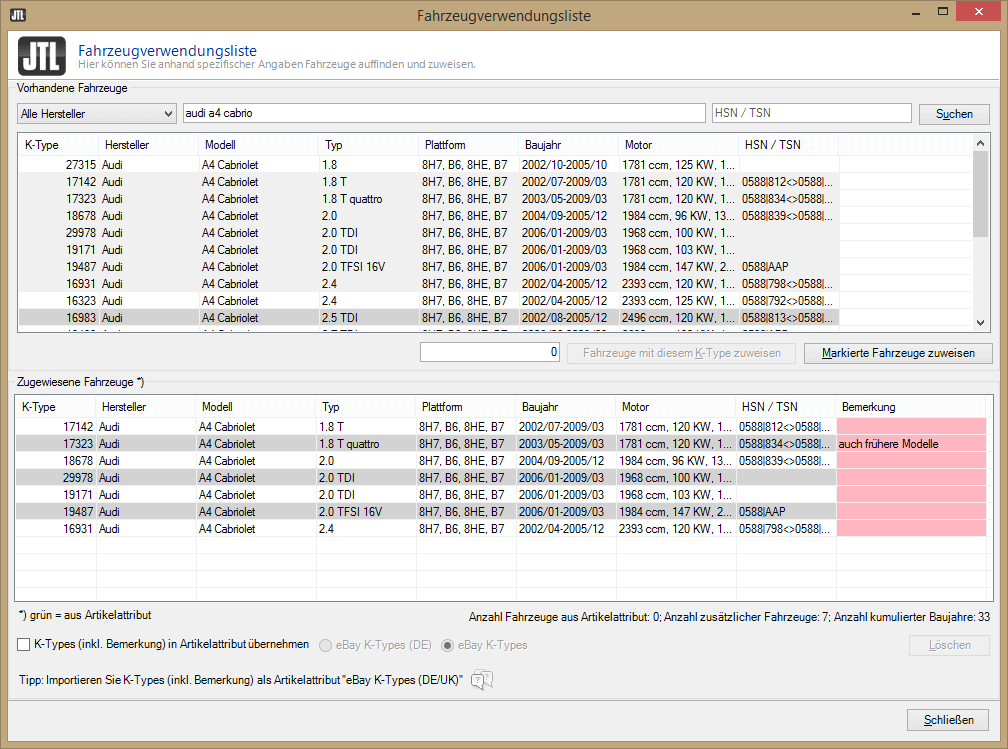Click the tip help speech-bubble icon

482,680
